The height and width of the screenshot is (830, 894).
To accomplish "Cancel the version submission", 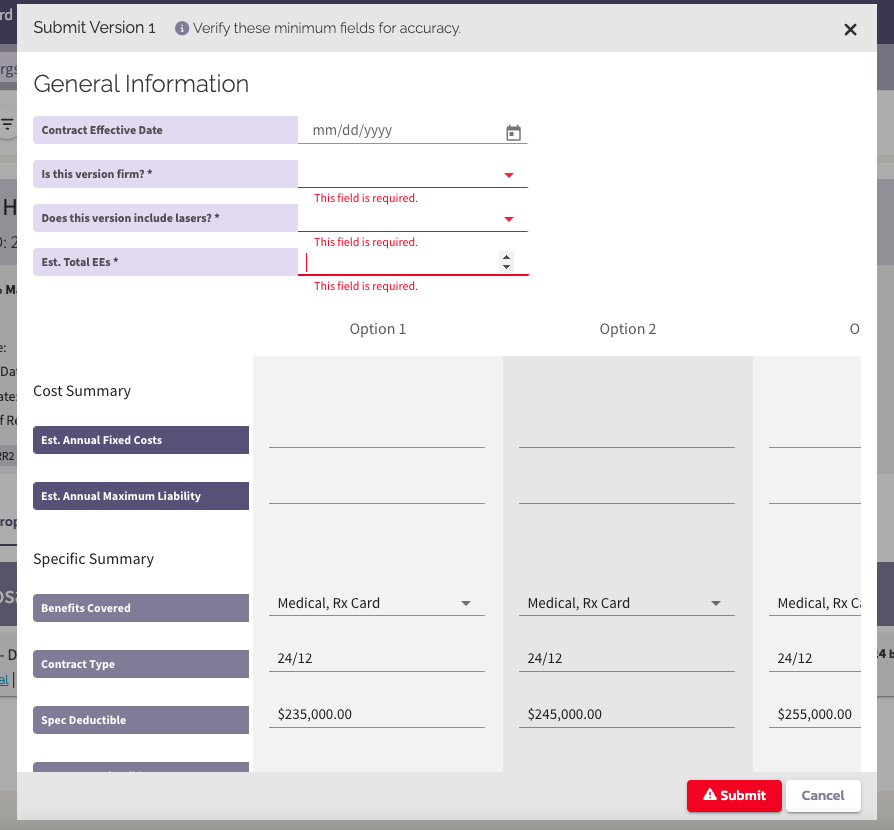I will 823,796.
